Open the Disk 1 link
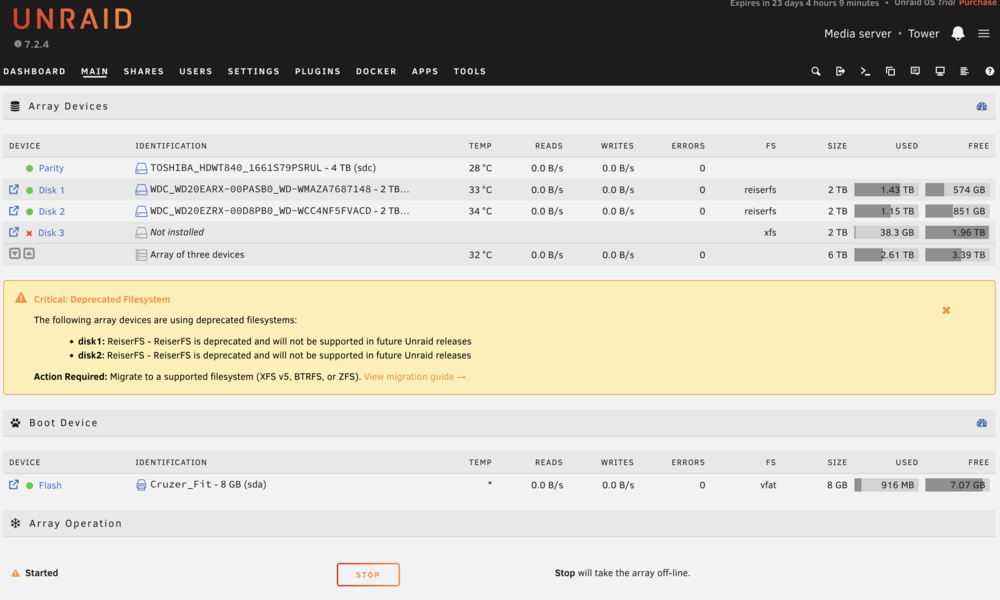1000x600 pixels. [51, 190]
